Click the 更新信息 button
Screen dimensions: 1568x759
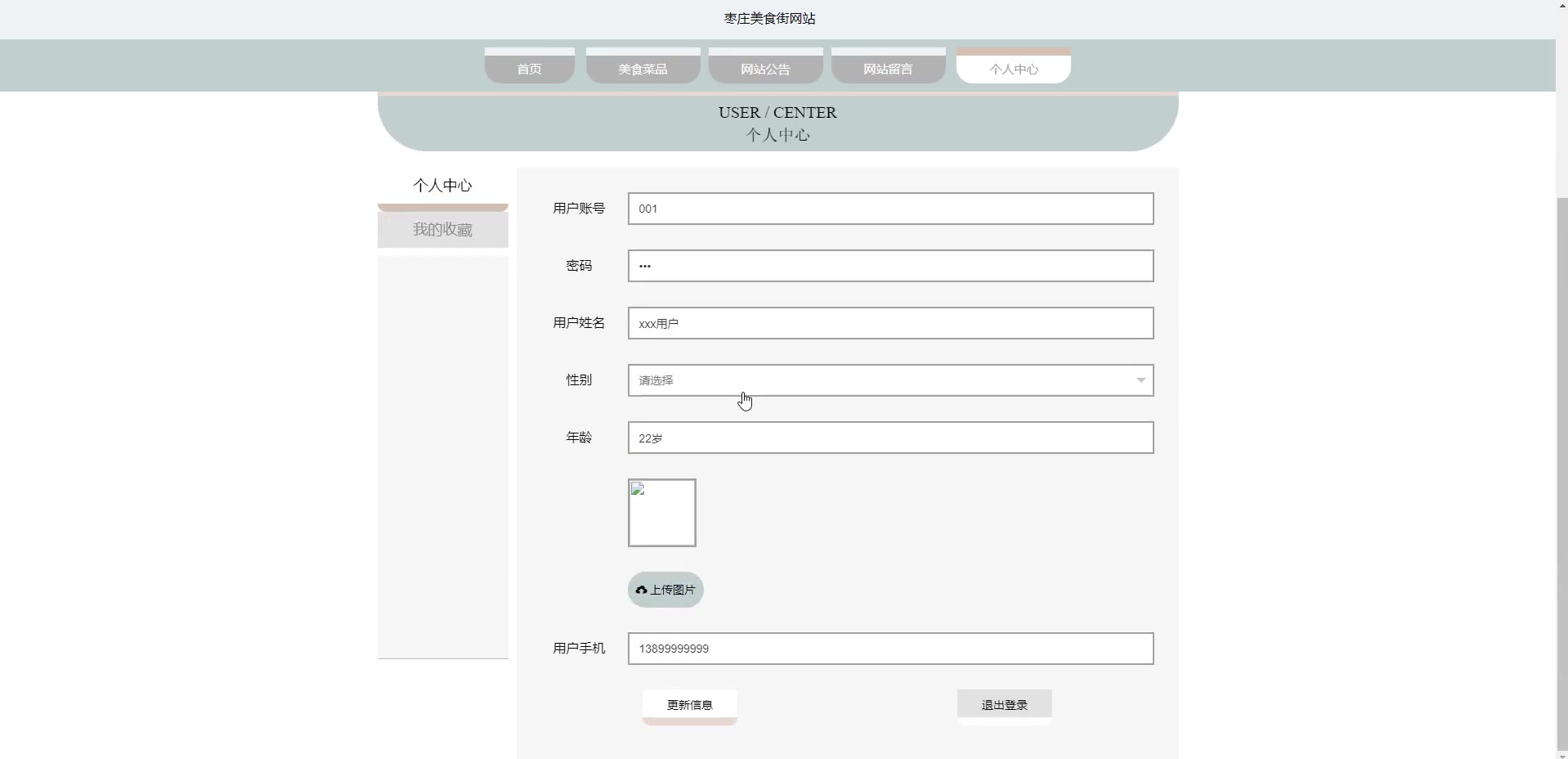click(x=690, y=706)
